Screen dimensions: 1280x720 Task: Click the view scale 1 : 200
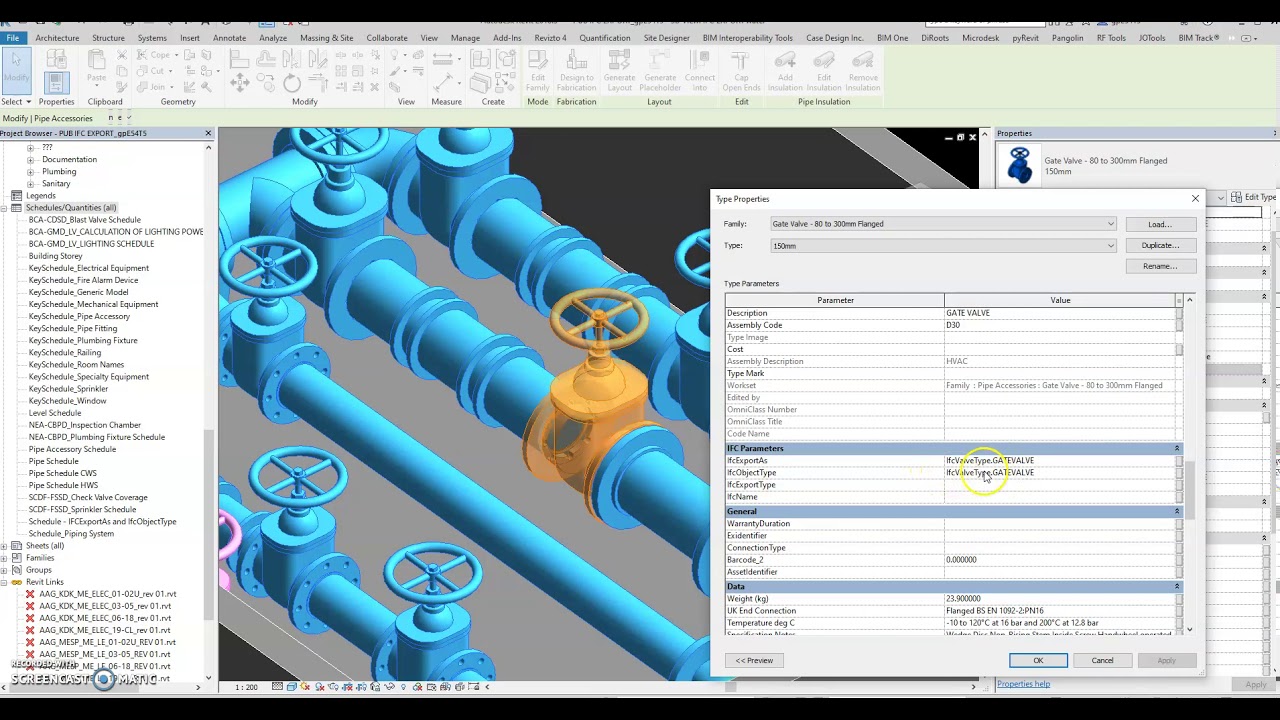(246, 687)
